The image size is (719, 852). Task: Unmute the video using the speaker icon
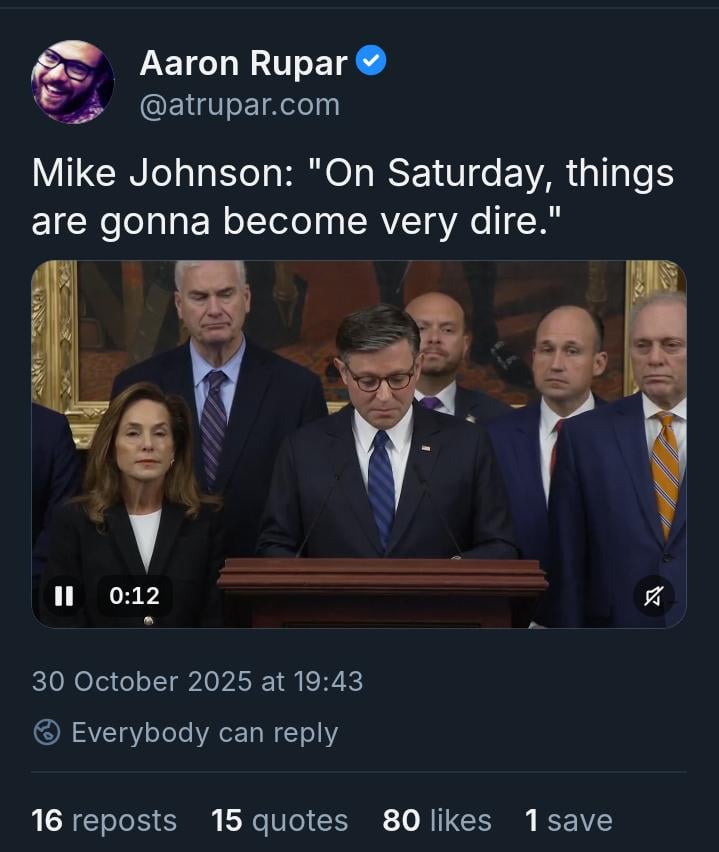653,596
